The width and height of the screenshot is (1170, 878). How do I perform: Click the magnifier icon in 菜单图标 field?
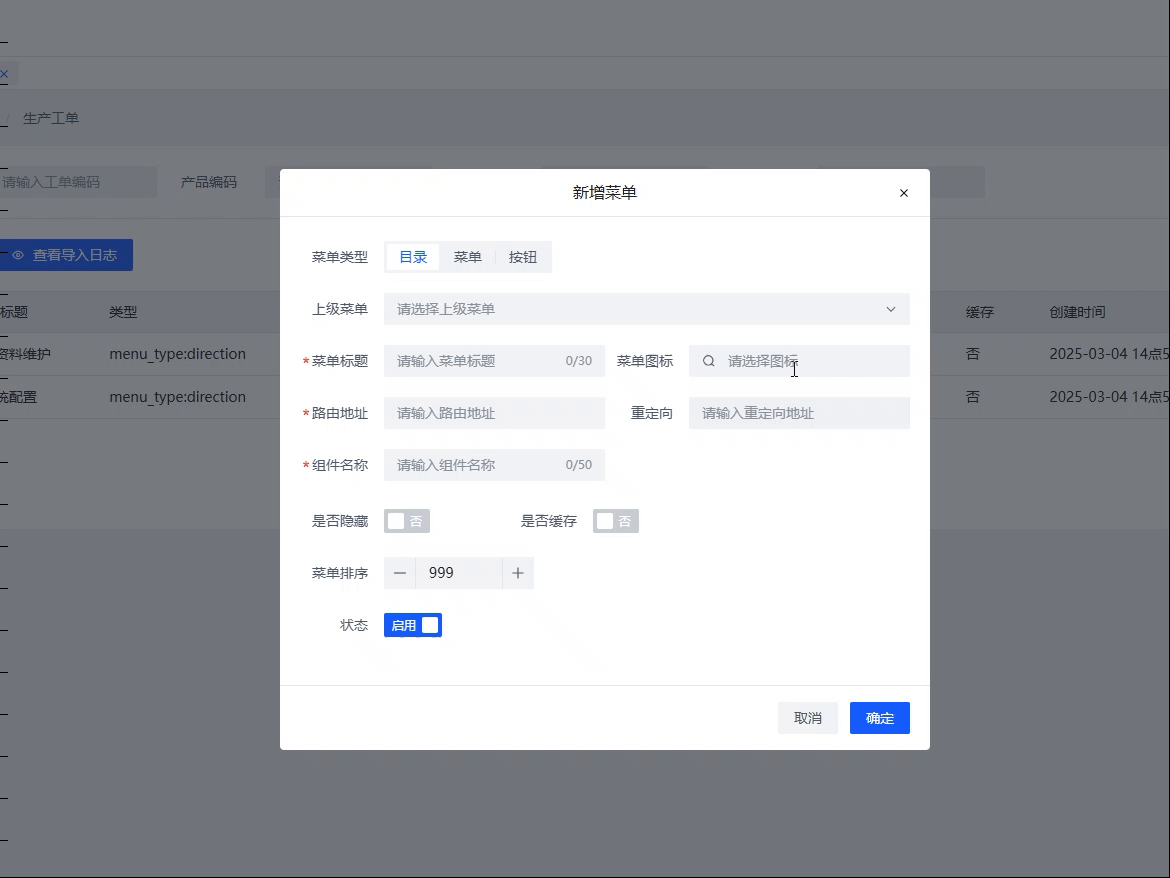tap(708, 361)
